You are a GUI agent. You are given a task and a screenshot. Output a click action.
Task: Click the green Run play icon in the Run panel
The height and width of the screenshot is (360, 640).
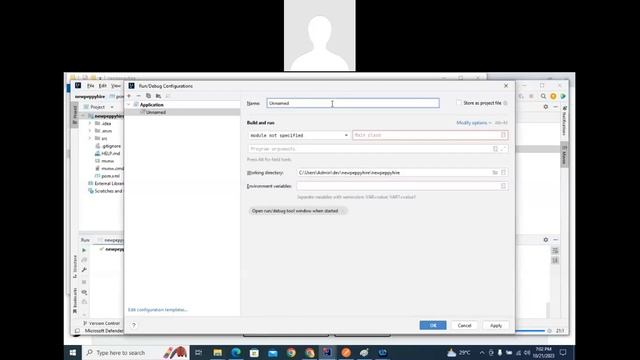[84, 250]
